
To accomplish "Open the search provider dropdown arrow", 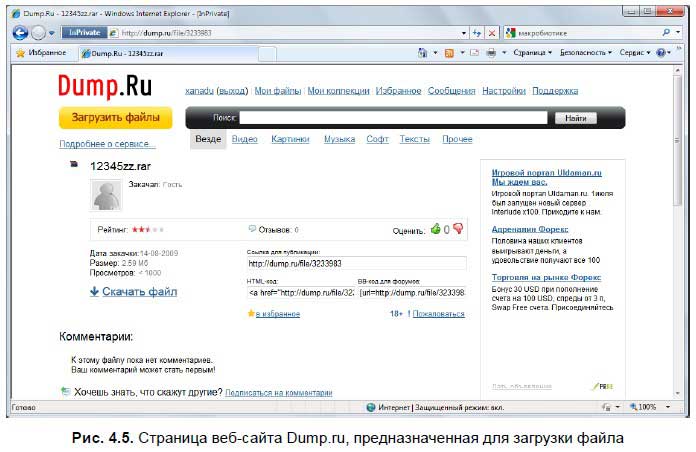I will pos(678,32).
